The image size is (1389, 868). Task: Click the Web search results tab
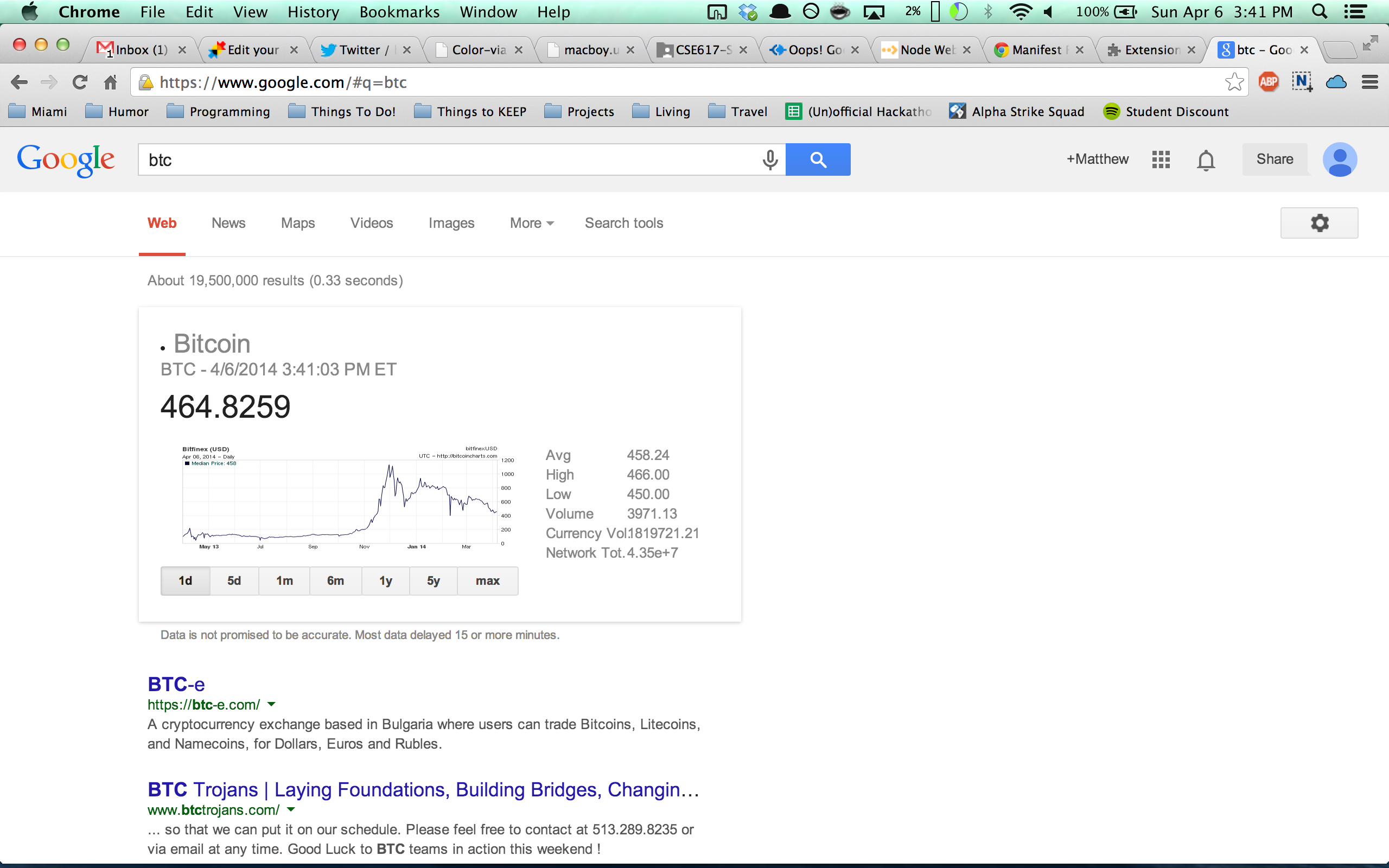point(162,223)
